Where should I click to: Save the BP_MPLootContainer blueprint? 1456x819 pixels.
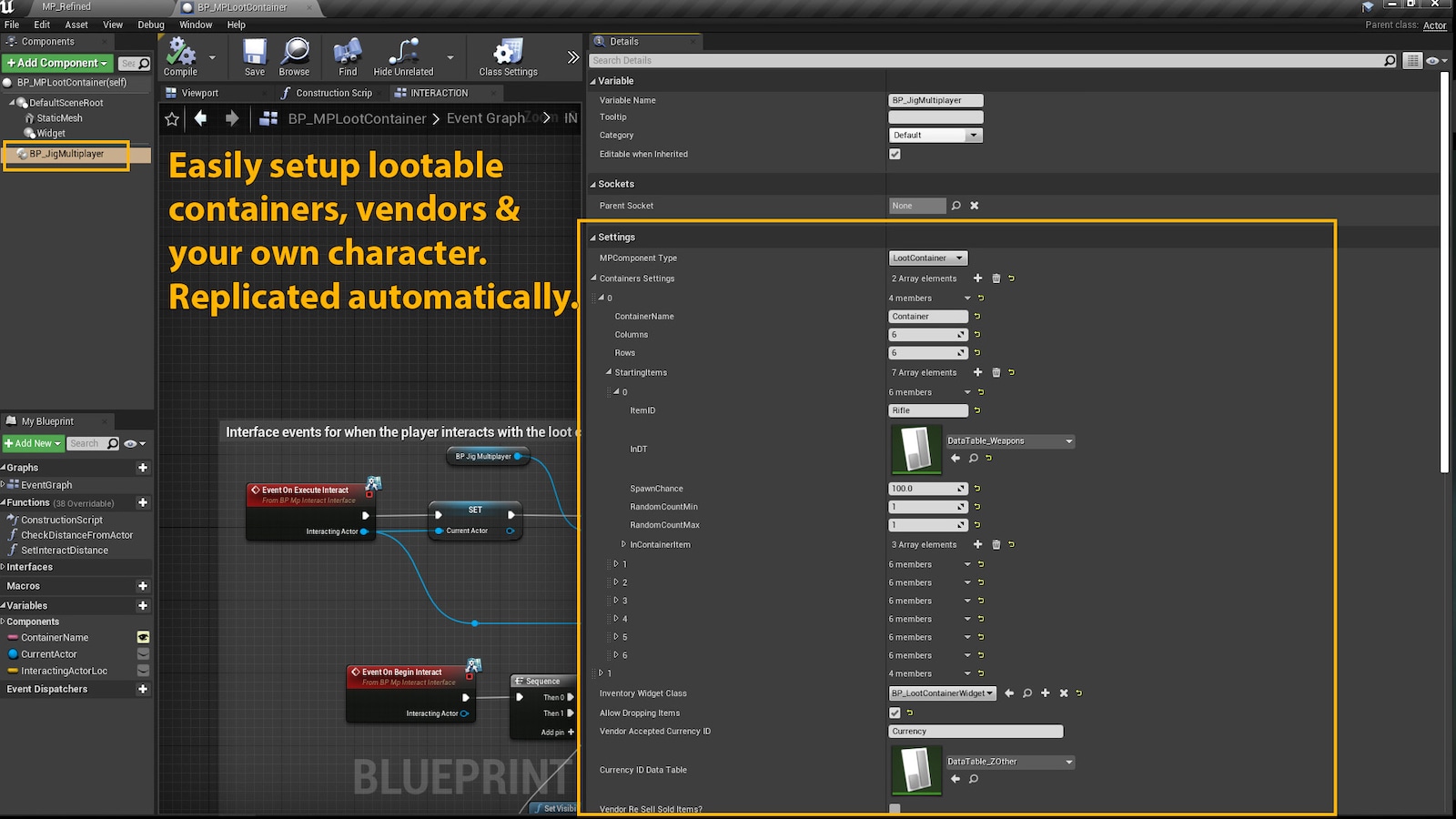click(254, 56)
